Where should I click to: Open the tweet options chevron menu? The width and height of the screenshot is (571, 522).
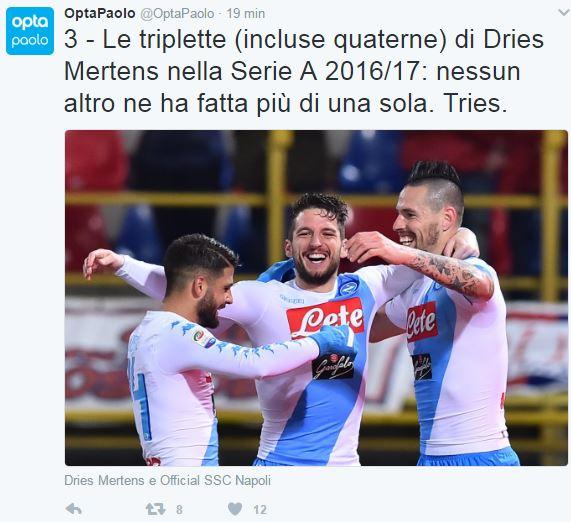click(x=564, y=13)
